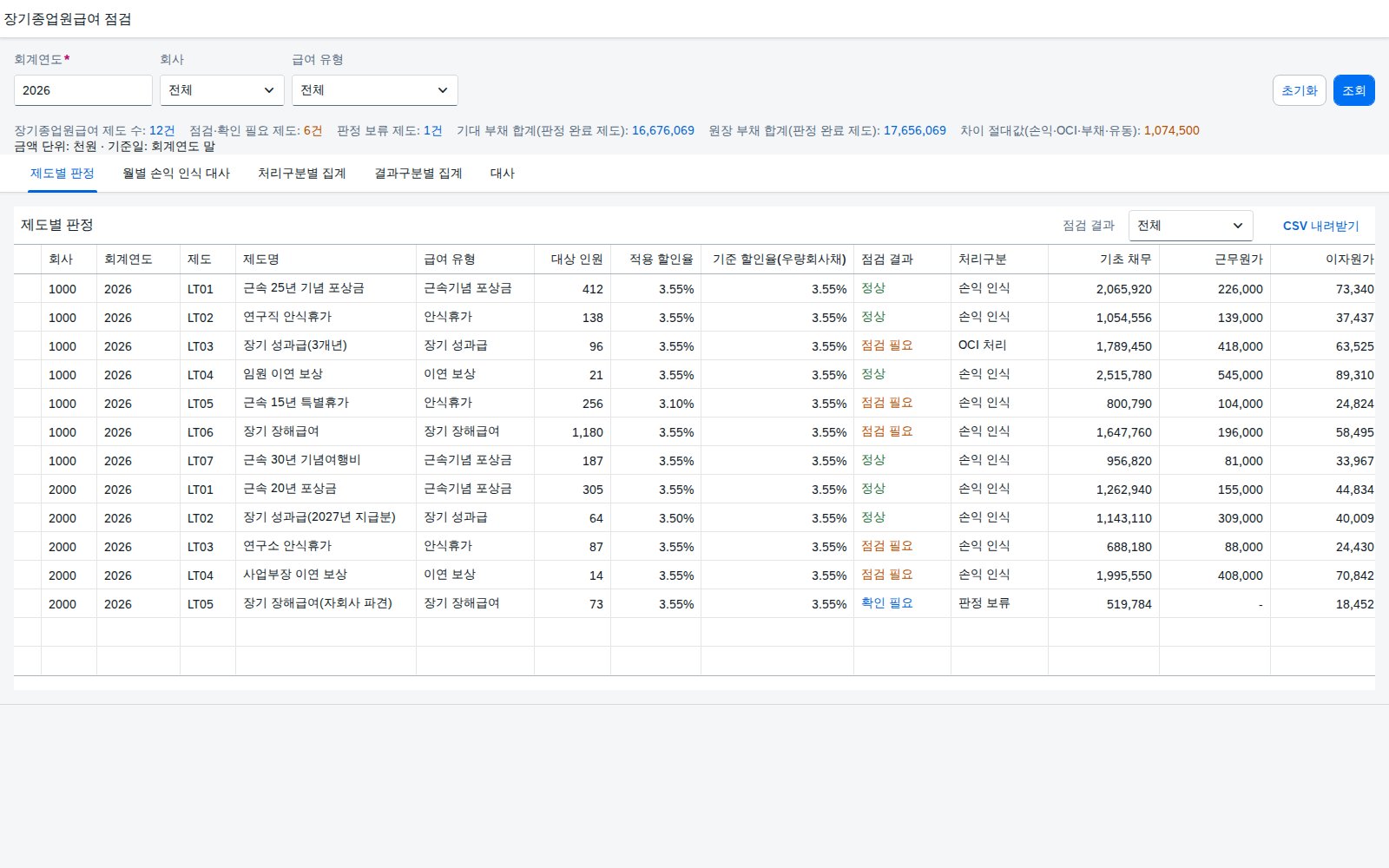Click the 급여 유형 column header
This screenshot has width=1389, height=868.
[x=475, y=260]
